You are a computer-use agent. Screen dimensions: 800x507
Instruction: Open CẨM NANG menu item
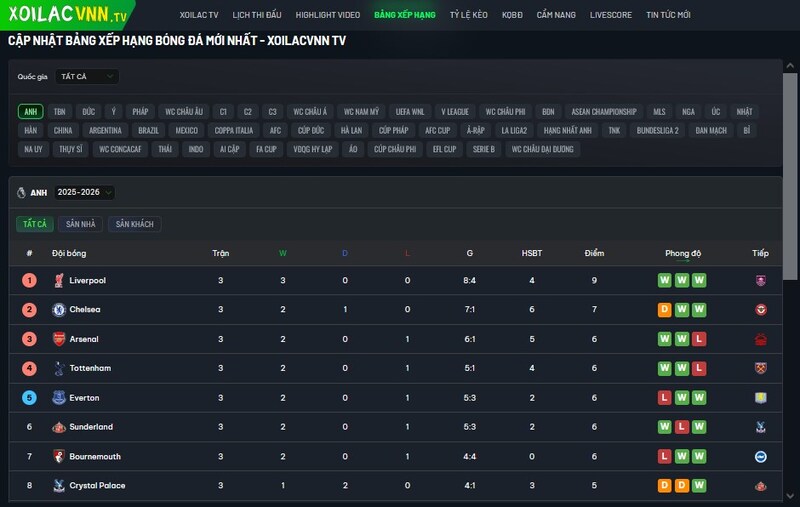tap(556, 15)
